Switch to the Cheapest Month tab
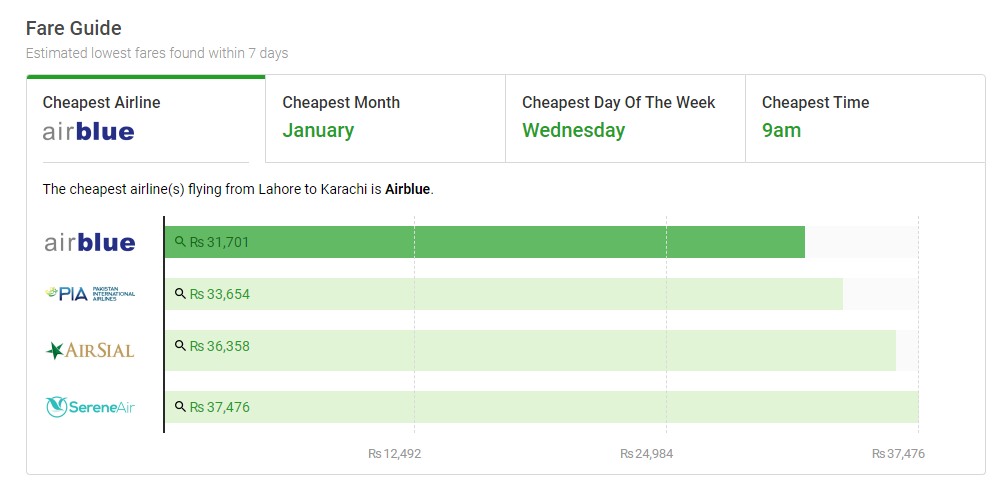 (385, 118)
